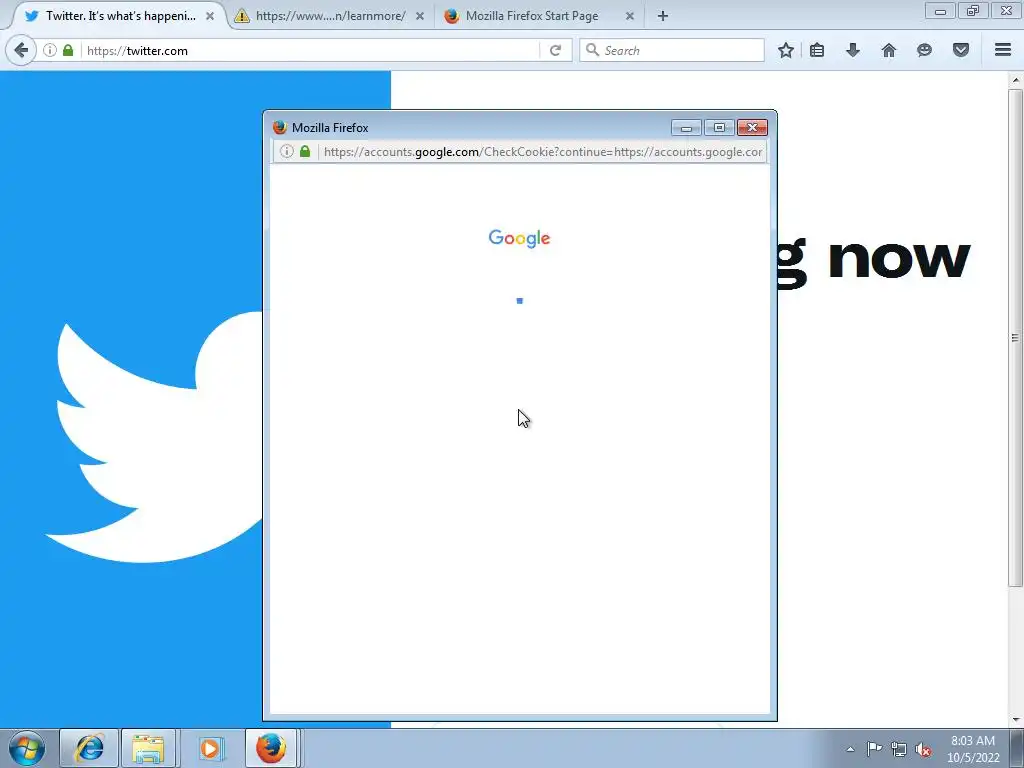Screen dimensions: 1024x768
Task: Close the Google sign-in popup window
Action: coord(752,127)
